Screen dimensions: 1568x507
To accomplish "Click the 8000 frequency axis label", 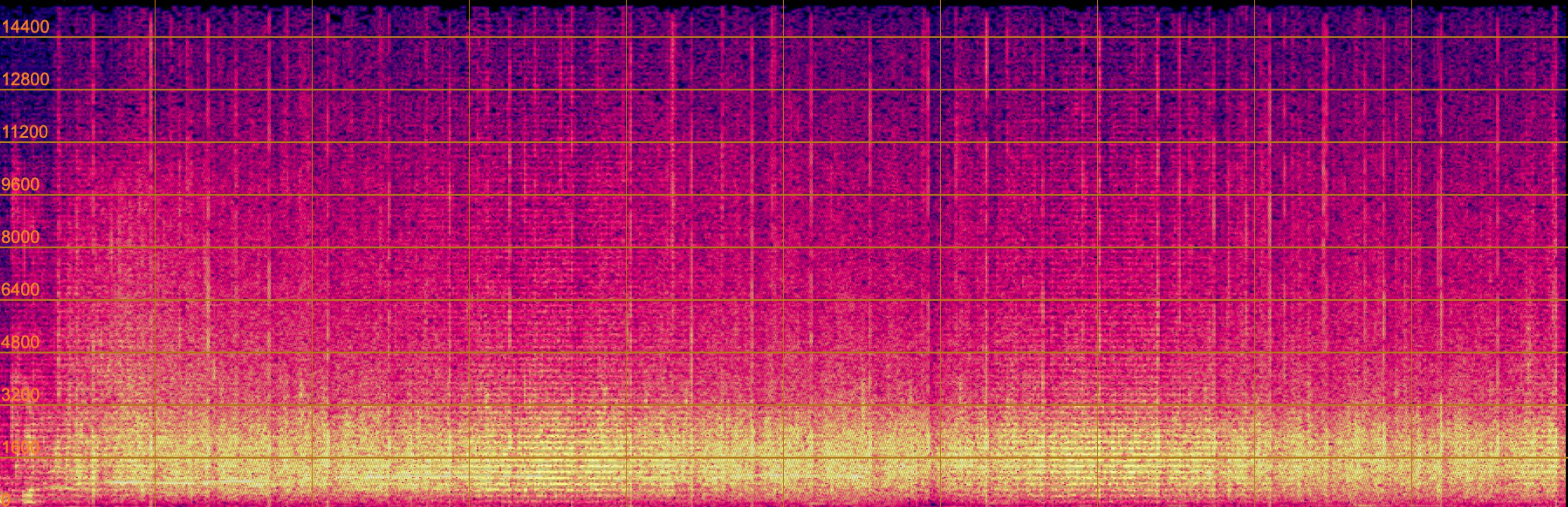I will pyautogui.click(x=20, y=237).
